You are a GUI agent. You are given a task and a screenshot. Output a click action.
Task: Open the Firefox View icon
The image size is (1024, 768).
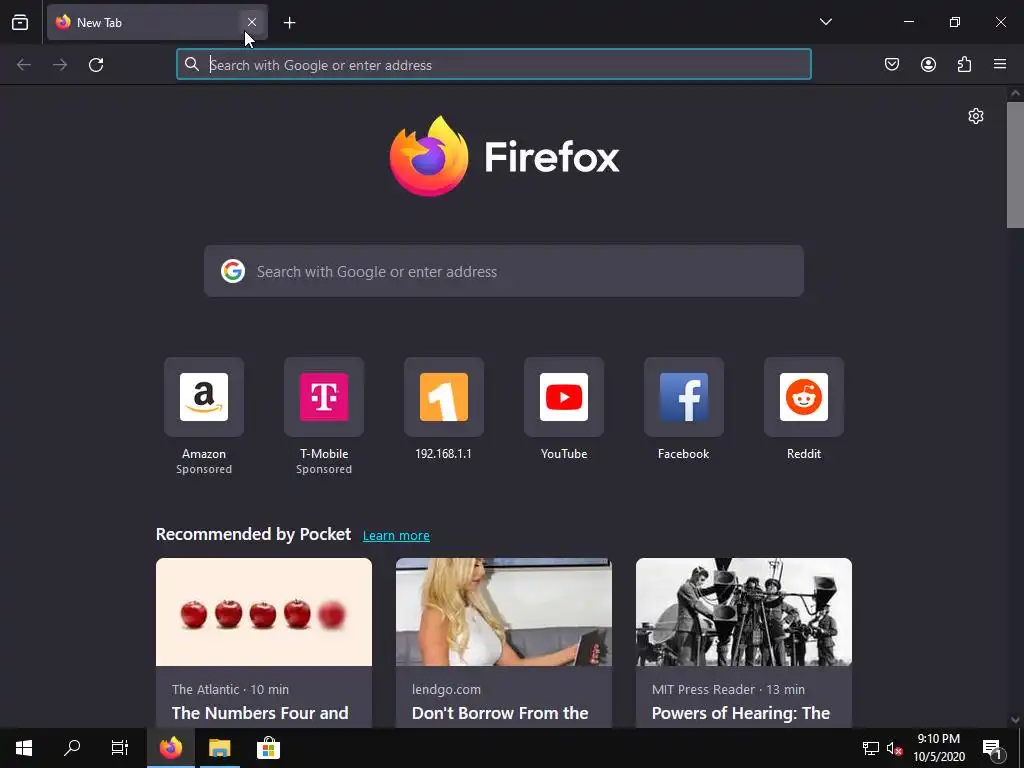pos(20,22)
